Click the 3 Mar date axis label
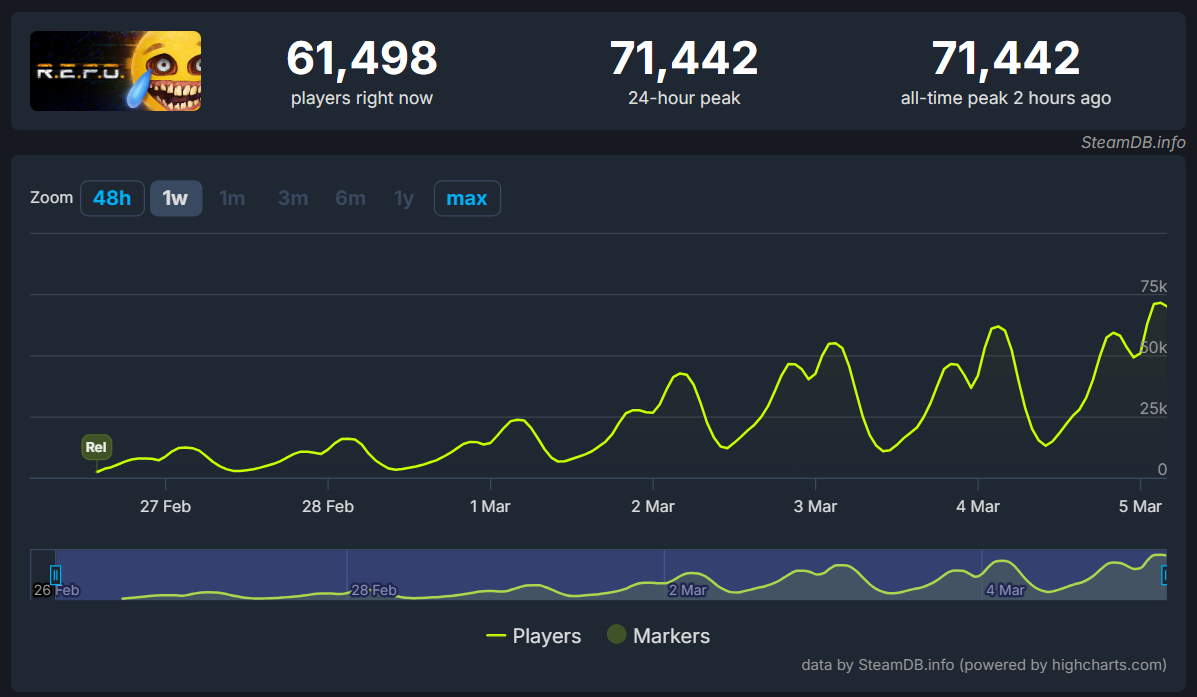Image resolution: width=1197 pixels, height=697 pixels. (x=815, y=507)
